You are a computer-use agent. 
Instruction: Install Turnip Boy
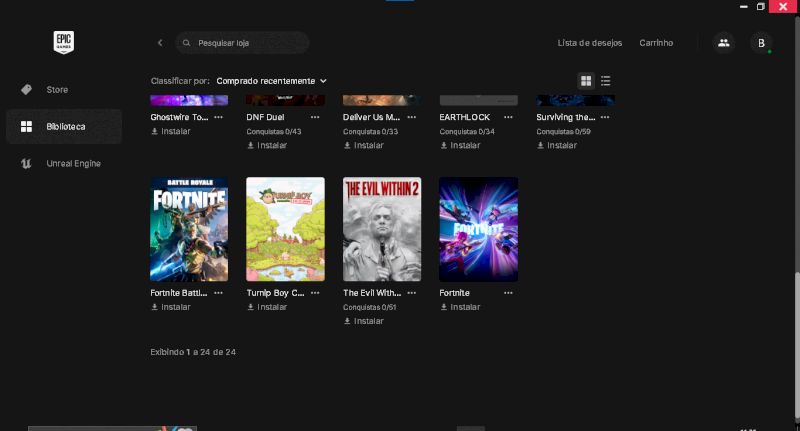[267, 307]
